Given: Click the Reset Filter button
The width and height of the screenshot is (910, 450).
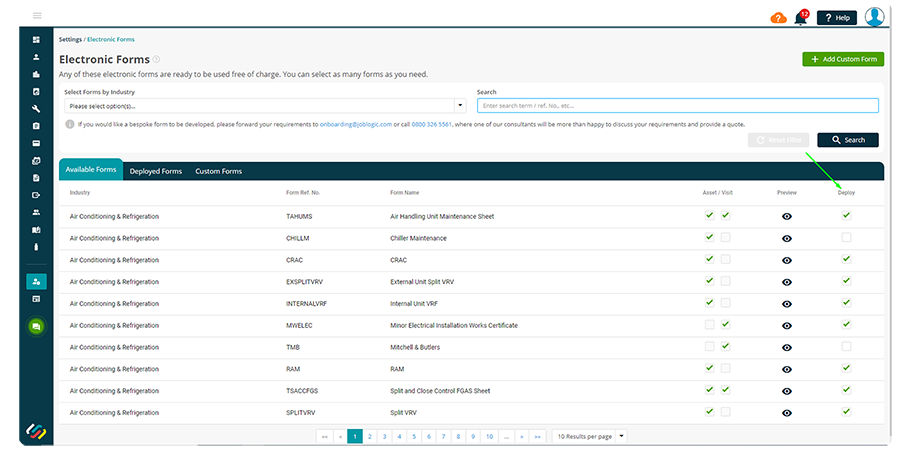Looking at the screenshot, I should [x=778, y=140].
